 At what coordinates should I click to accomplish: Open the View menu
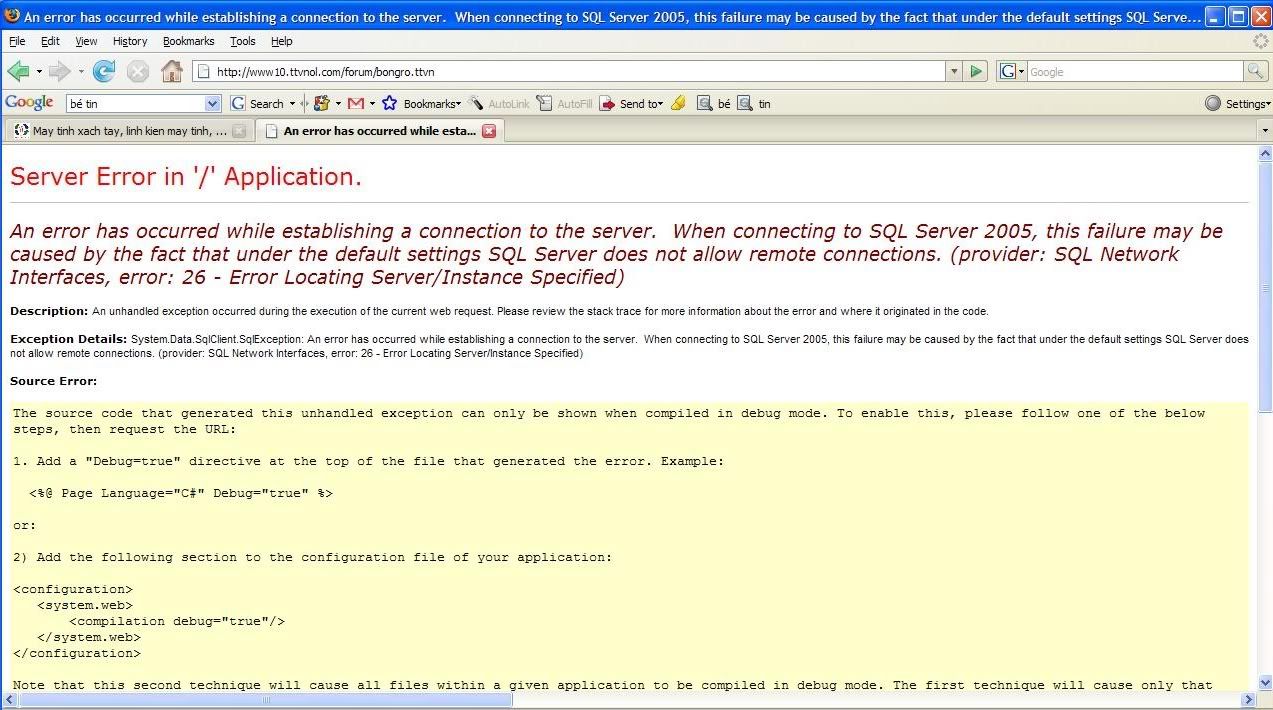point(86,41)
